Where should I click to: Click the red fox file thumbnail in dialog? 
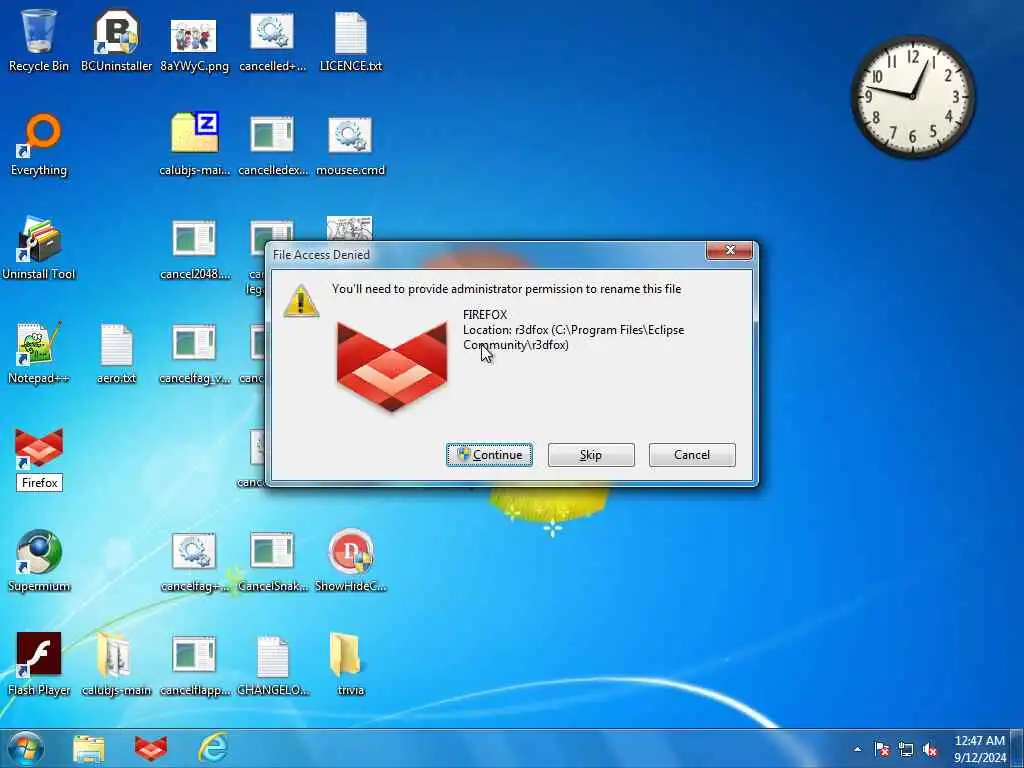coord(392,368)
